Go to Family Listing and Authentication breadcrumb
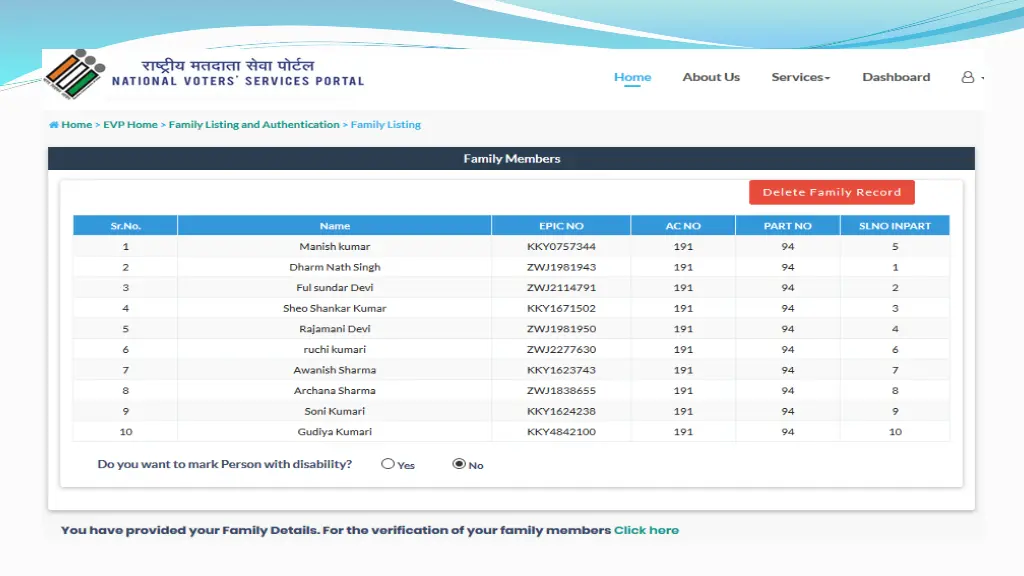The width and height of the screenshot is (1024, 576). pyautogui.click(x=254, y=125)
